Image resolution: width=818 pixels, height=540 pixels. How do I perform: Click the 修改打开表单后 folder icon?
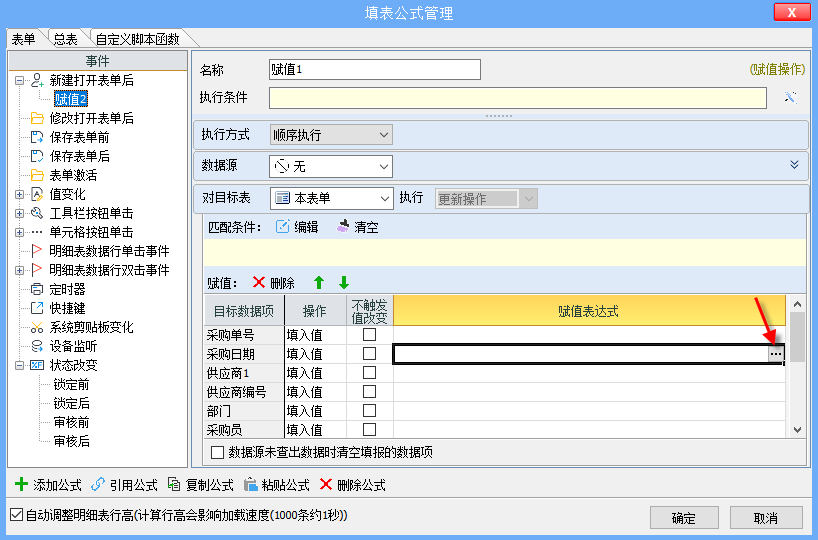click(37, 118)
